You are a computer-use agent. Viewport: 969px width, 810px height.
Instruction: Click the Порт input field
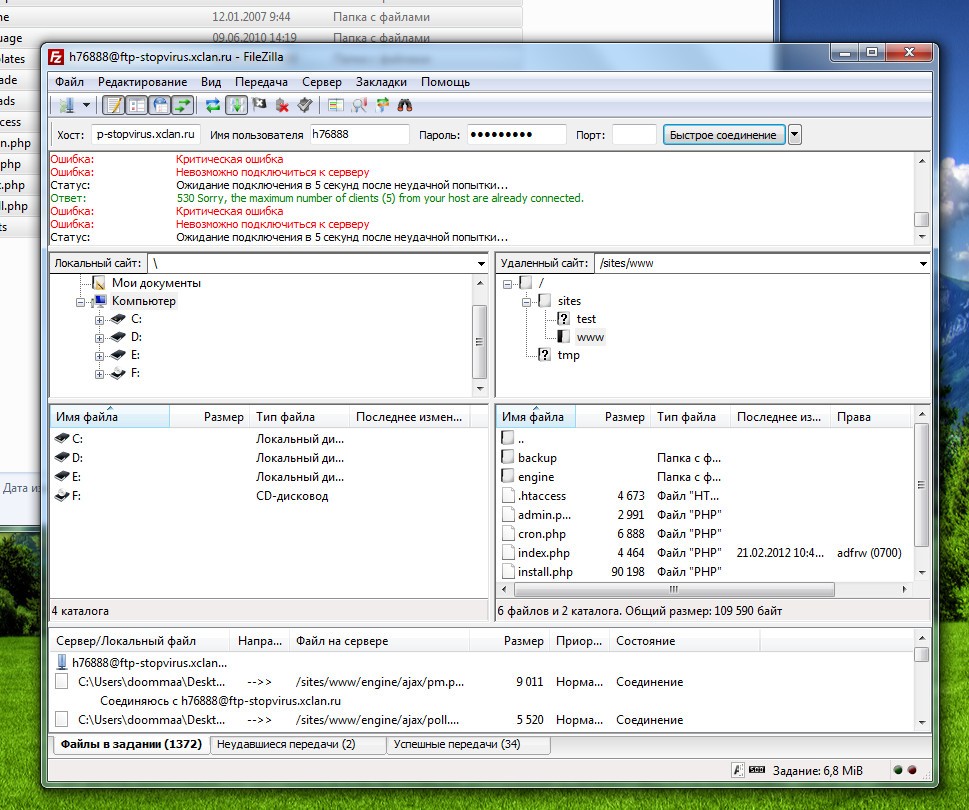pos(634,134)
